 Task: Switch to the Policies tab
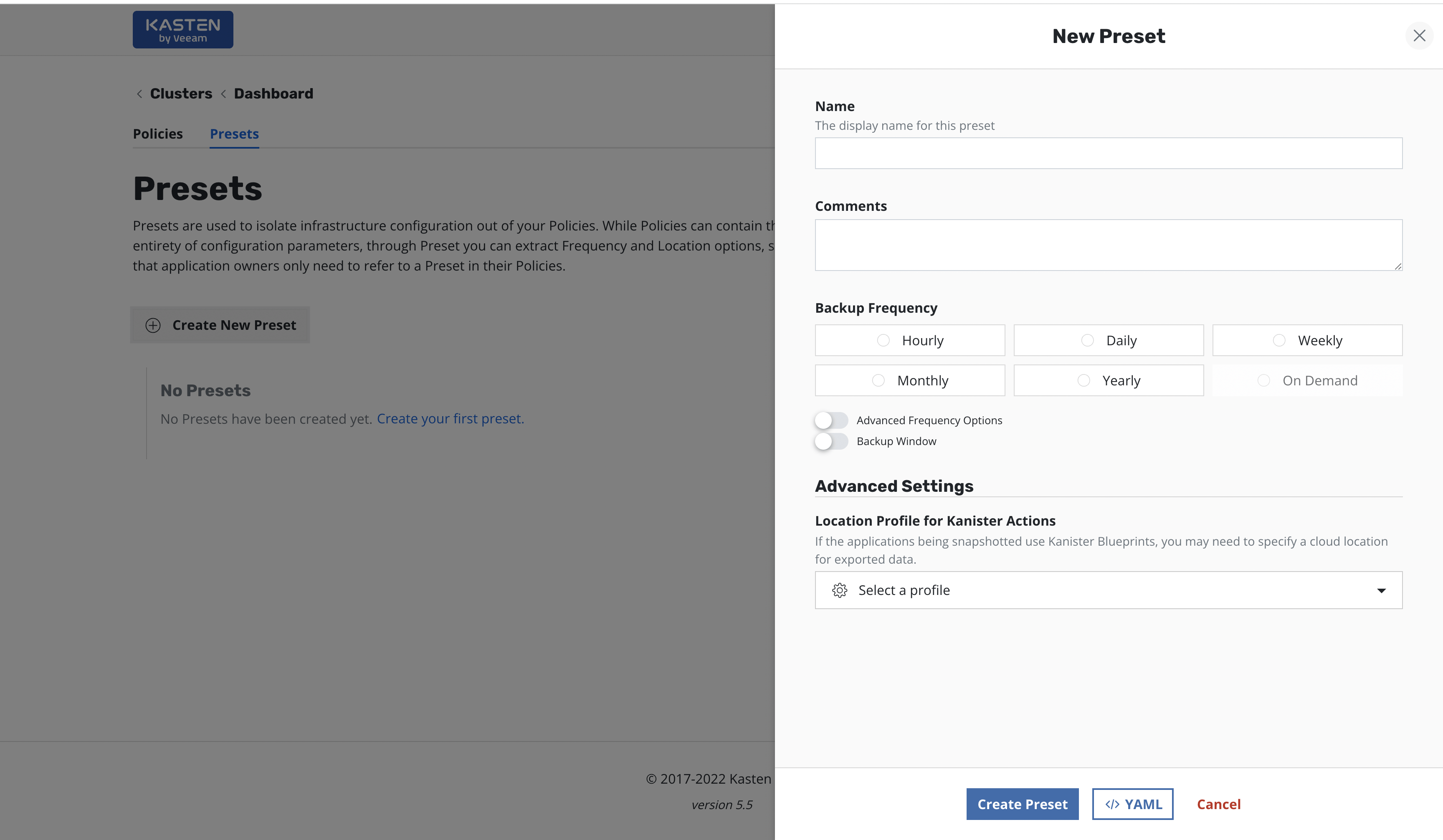157,134
